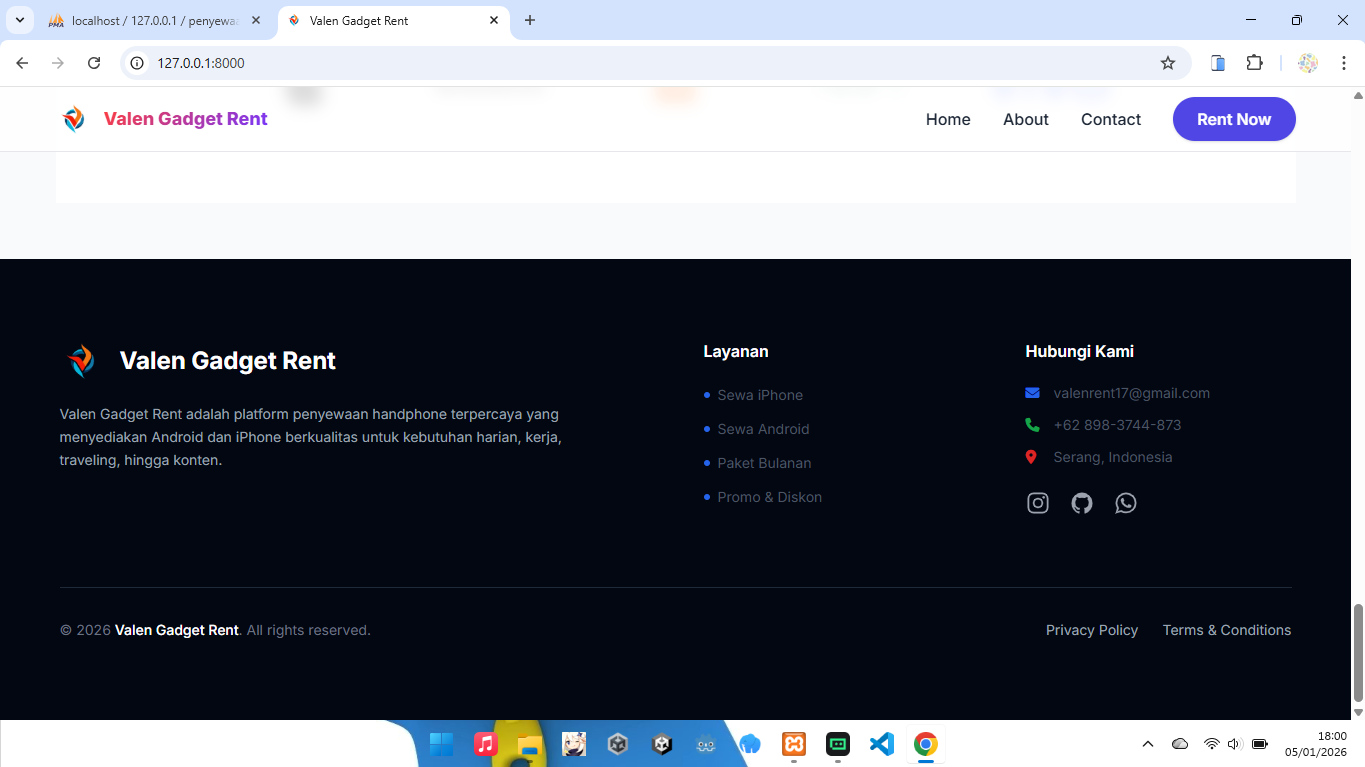This screenshot has width=1365, height=767.
Task: Show hidden system tray icons
Action: coord(1148,744)
